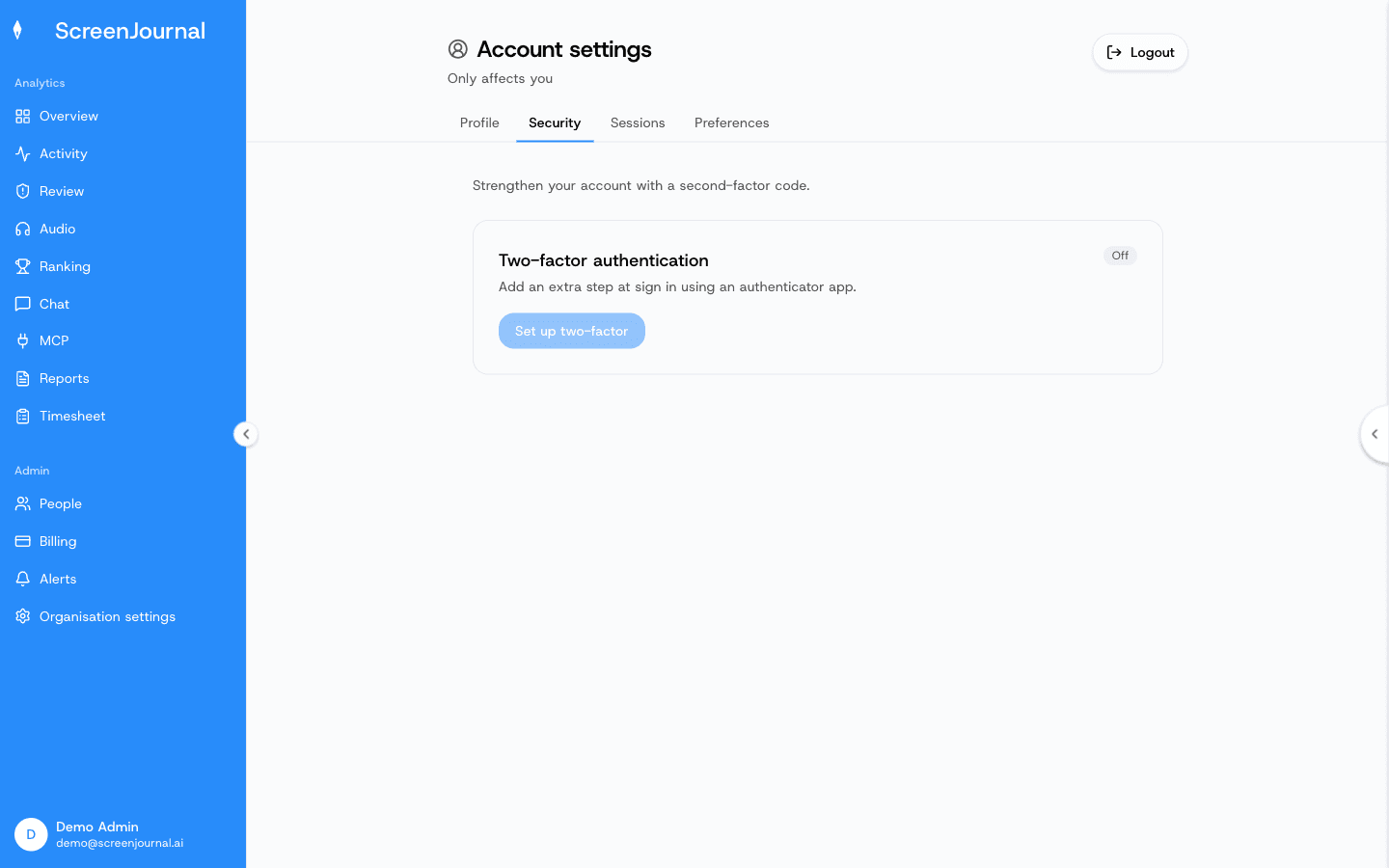Open MCP via its plug icon

click(23, 341)
